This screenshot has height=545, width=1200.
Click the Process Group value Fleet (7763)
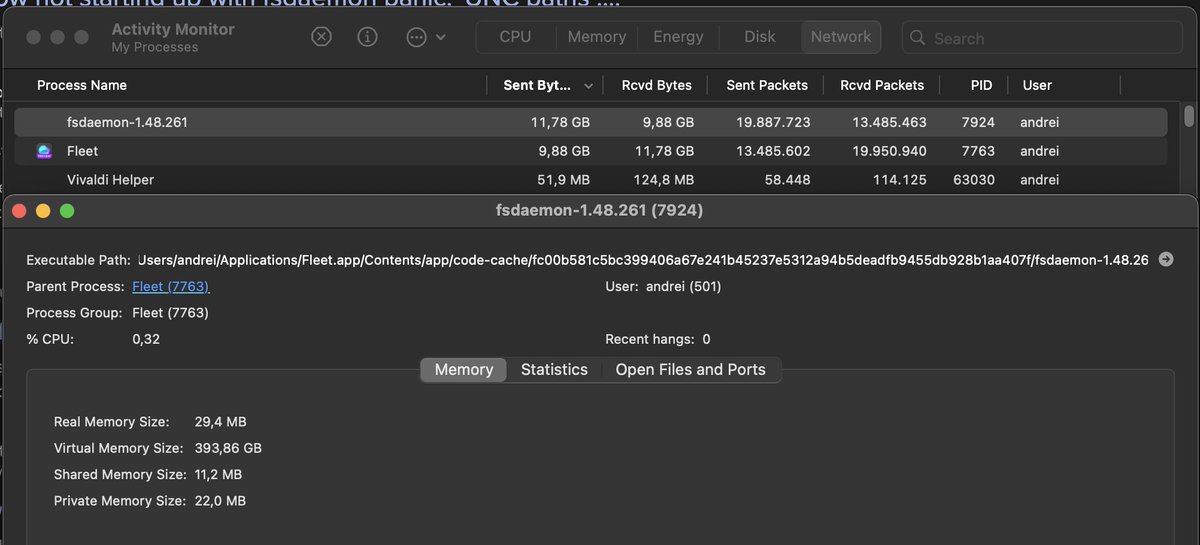click(x=171, y=313)
